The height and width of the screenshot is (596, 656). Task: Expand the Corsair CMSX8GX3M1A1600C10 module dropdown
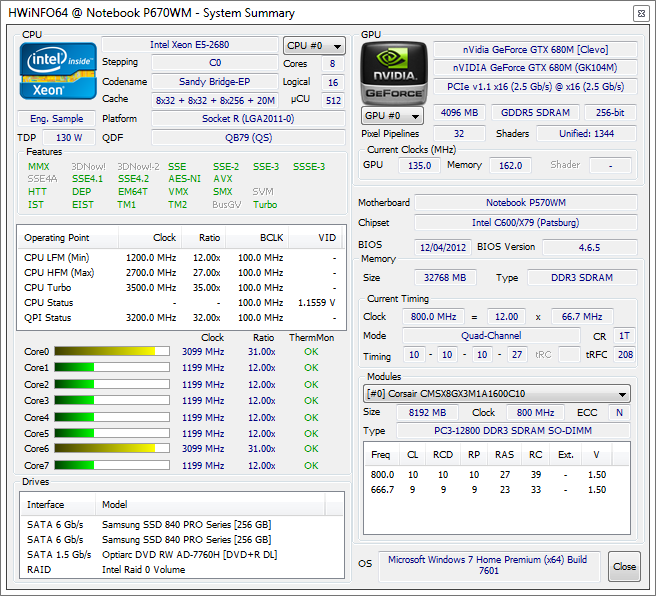[497, 394]
